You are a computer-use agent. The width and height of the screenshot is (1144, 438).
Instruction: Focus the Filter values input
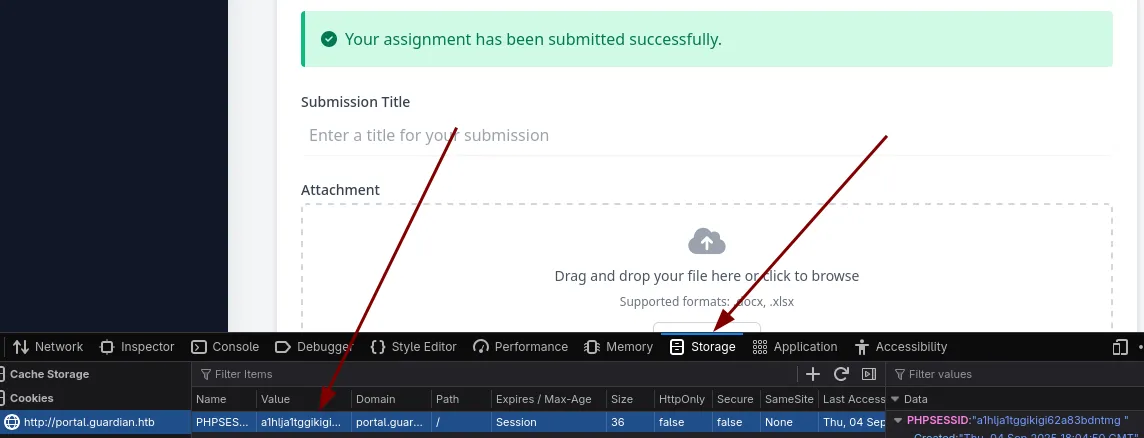(1015, 374)
